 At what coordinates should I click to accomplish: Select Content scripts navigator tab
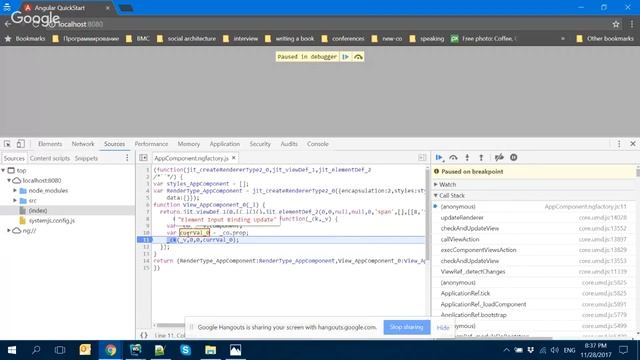(50, 158)
